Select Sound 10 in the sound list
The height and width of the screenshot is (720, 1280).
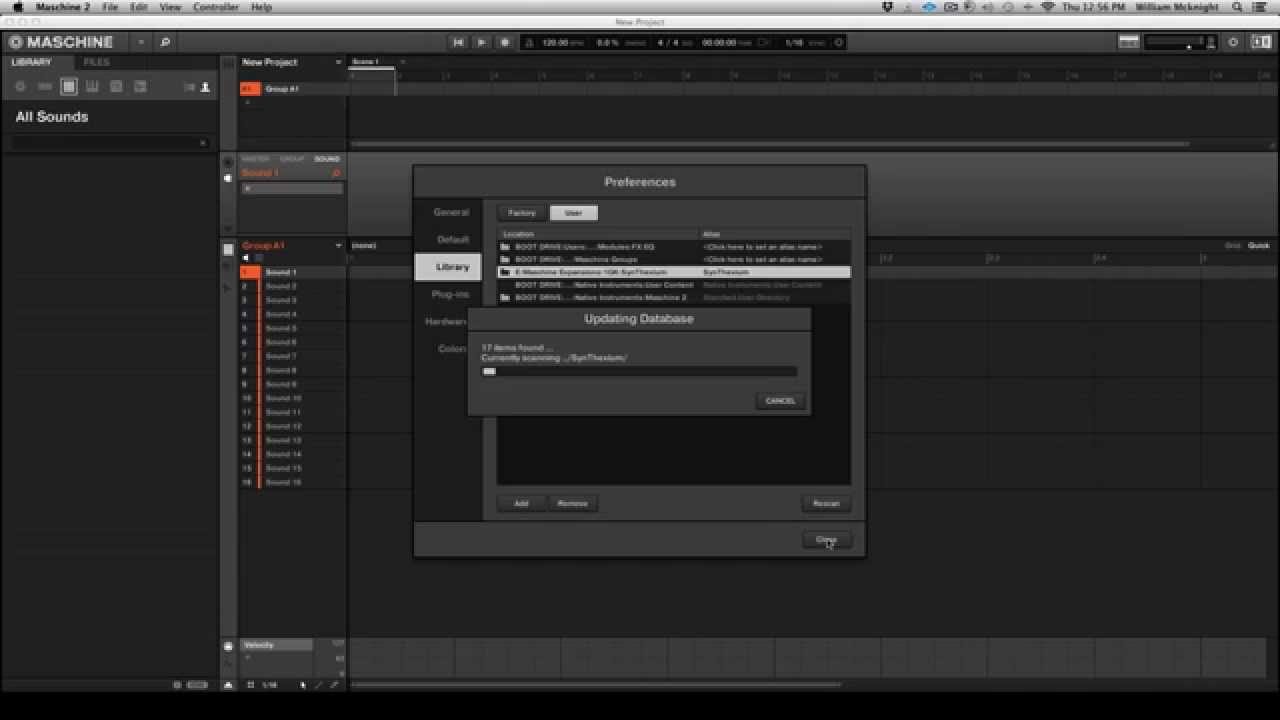coord(294,398)
